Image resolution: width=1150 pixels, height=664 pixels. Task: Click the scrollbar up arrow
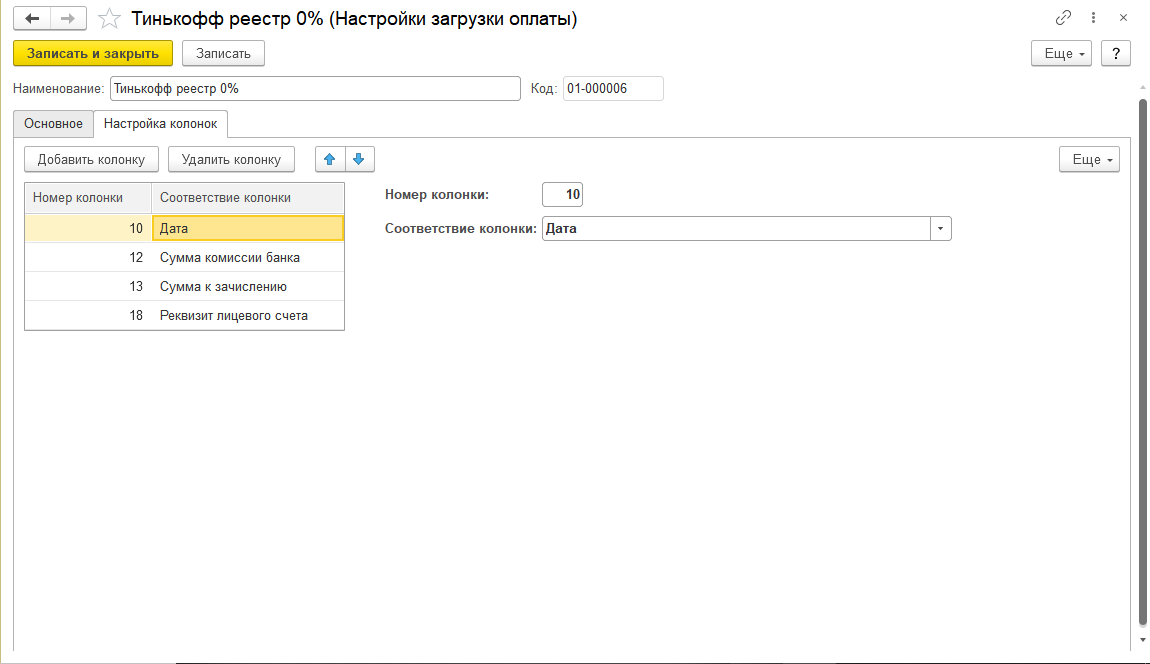(x=1142, y=89)
